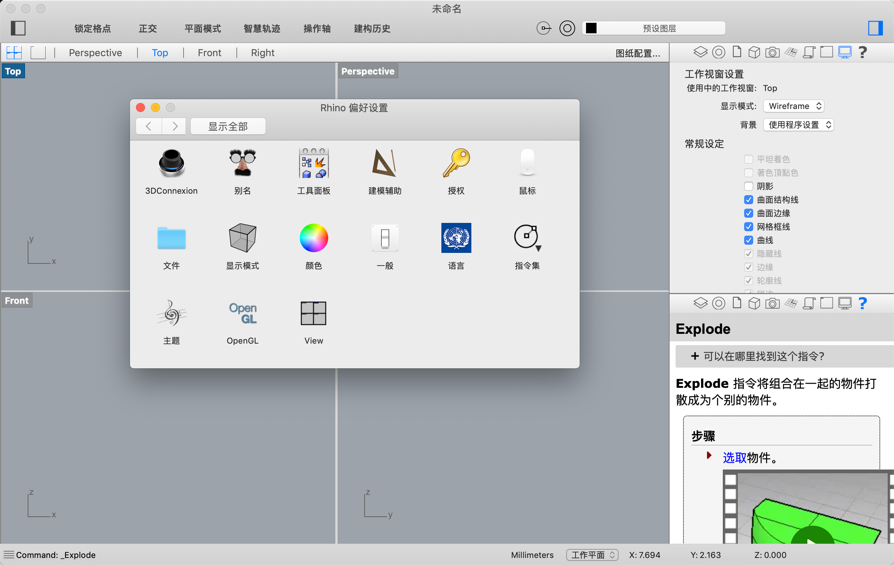Expand 可以在哪里找到这个指令? section
The width and height of the screenshot is (894, 565).
pyautogui.click(x=785, y=356)
